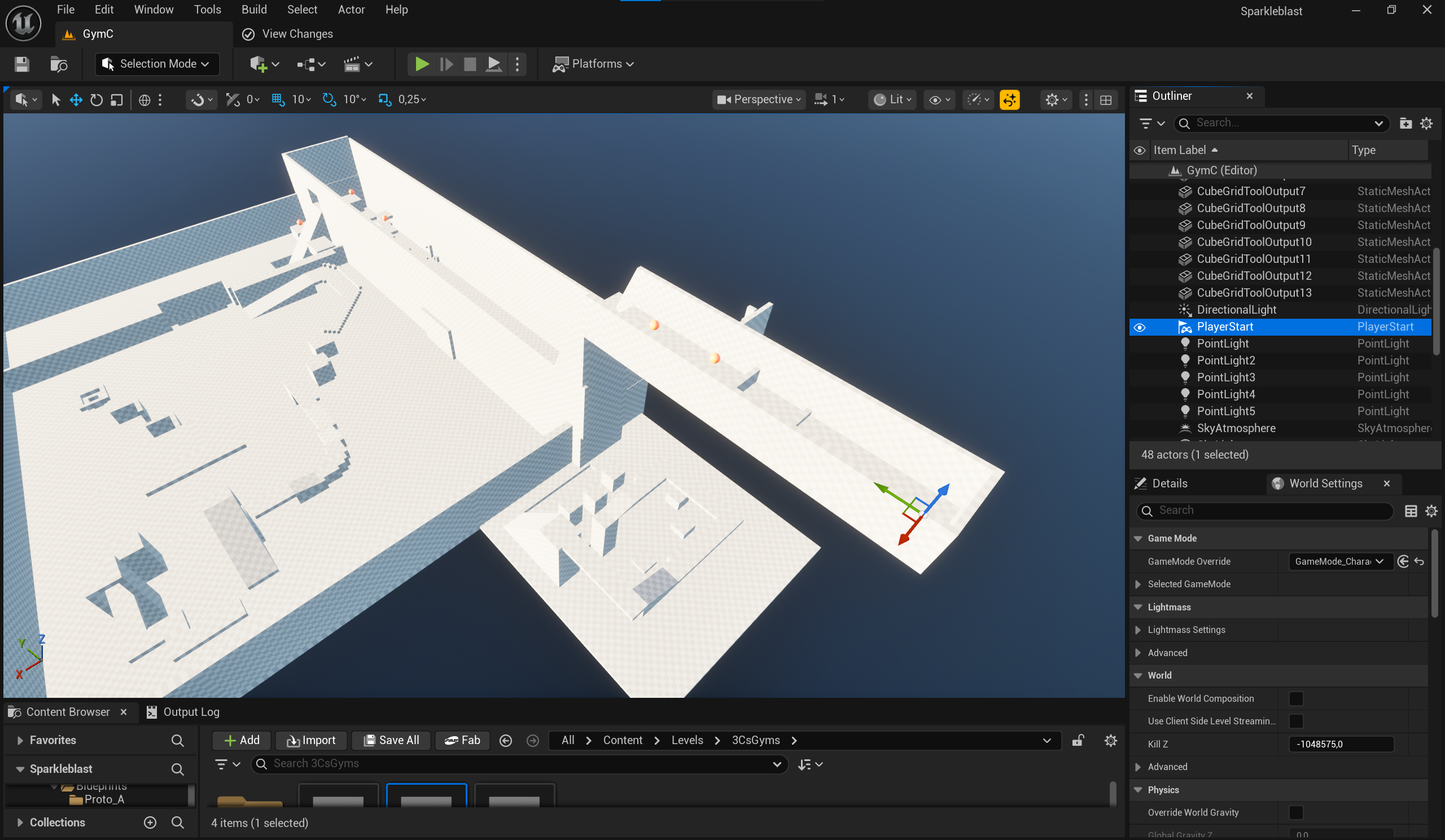The image size is (1445, 840).
Task: Toggle PlayerStart visibility eye icon
Action: pyautogui.click(x=1140, y=327)
